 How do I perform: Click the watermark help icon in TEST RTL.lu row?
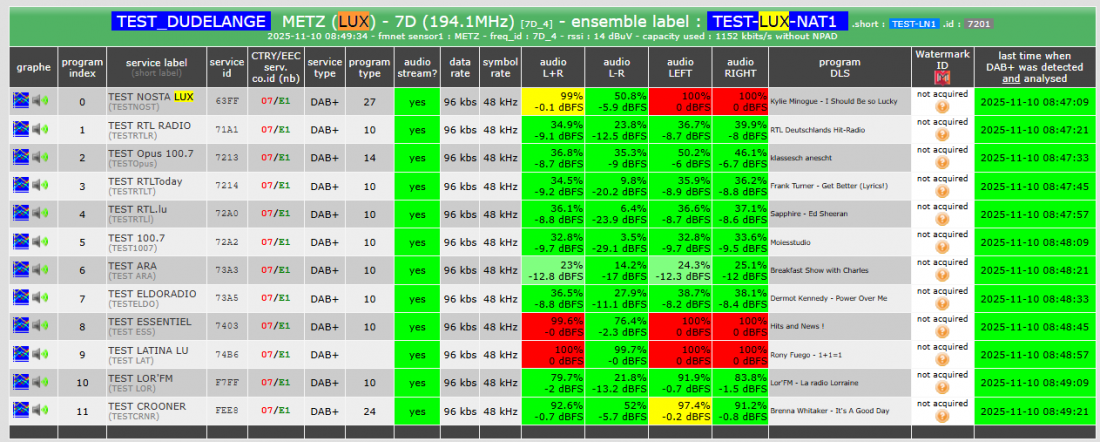click(x=942, y=220)
